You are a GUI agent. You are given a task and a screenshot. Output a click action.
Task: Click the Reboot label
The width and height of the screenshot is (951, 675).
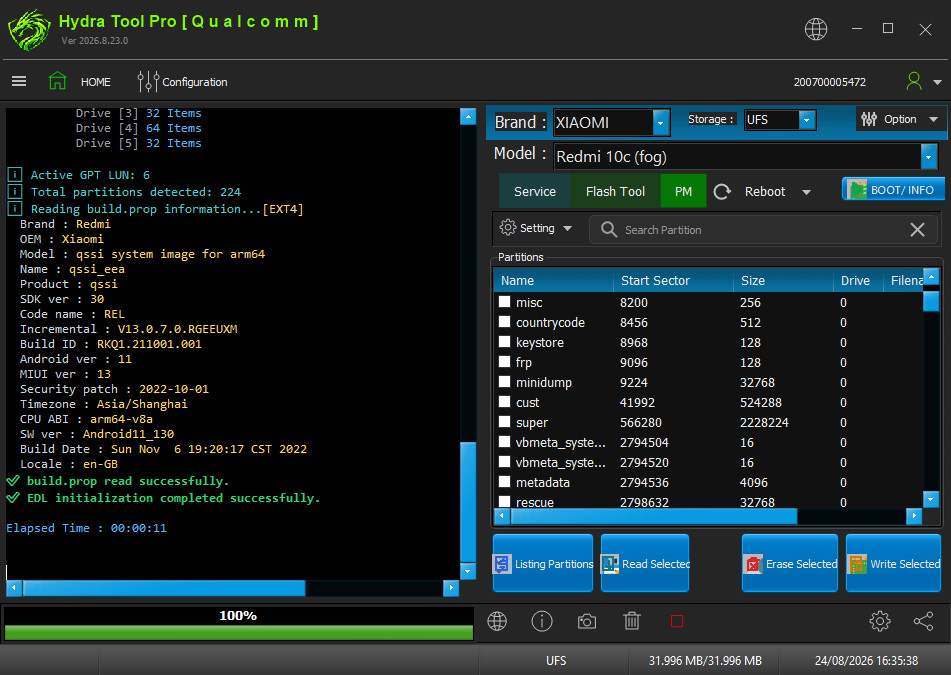[765, 192]
